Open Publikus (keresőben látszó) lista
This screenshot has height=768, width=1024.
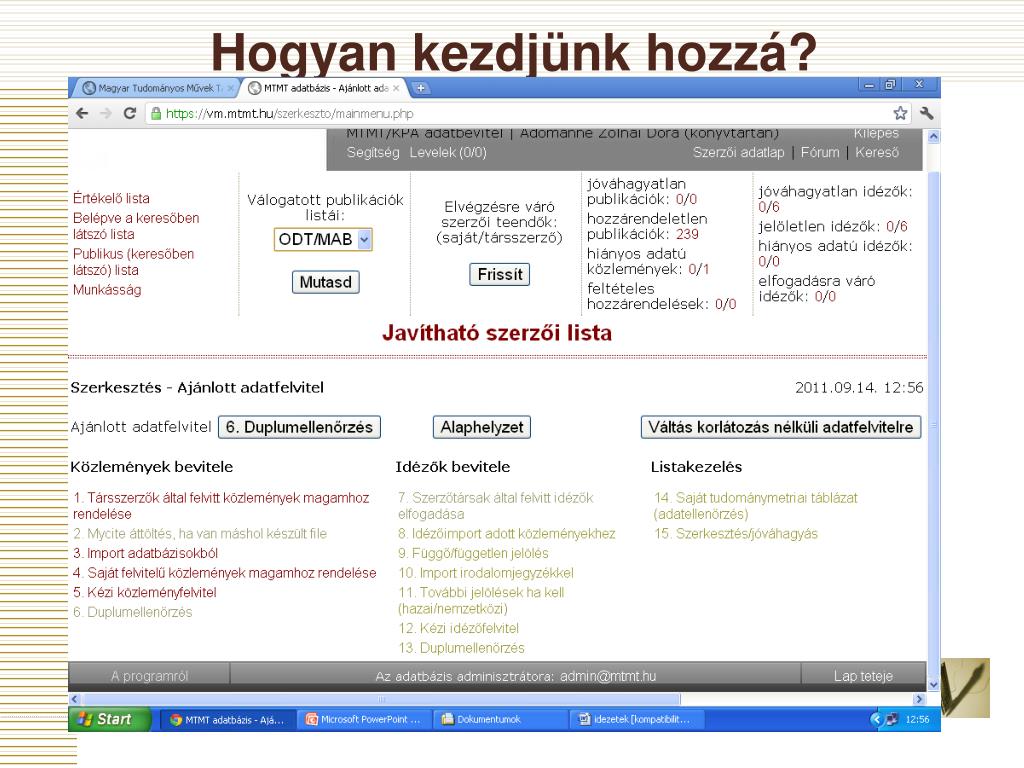tap(133, 262)
